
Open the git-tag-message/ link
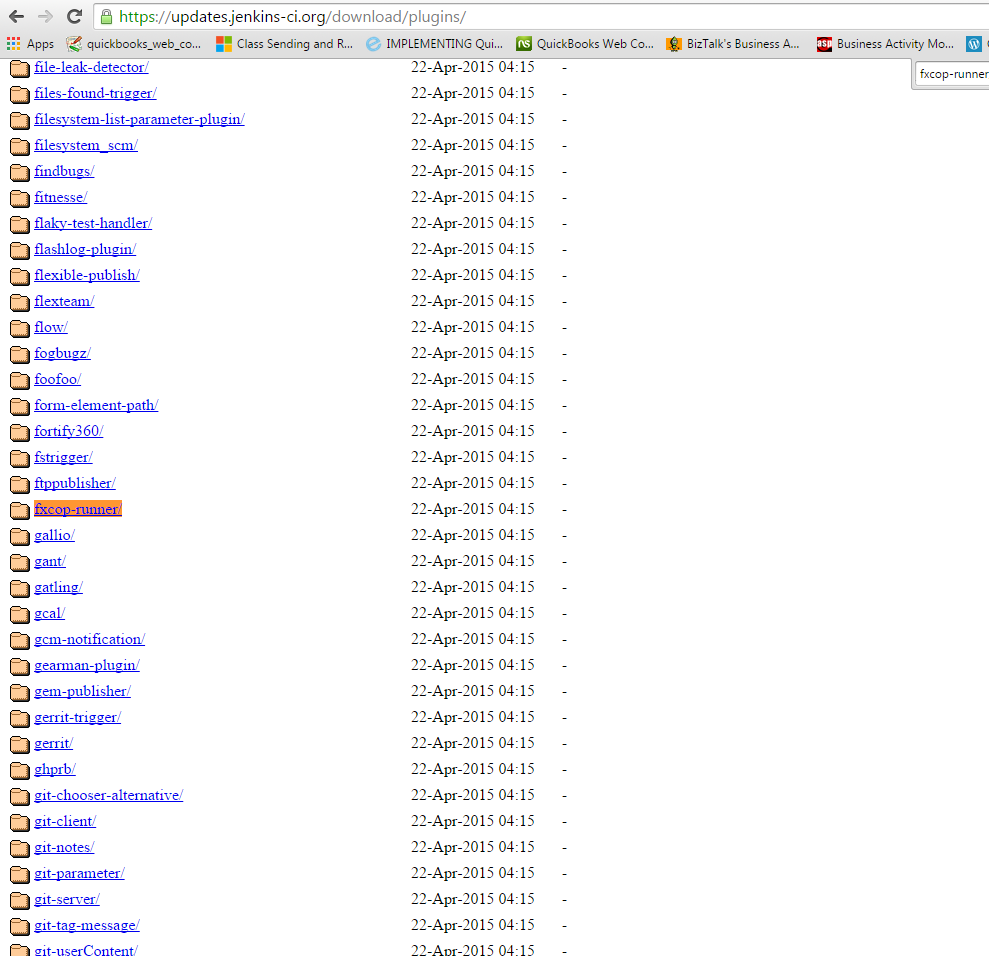coord(87,925)
